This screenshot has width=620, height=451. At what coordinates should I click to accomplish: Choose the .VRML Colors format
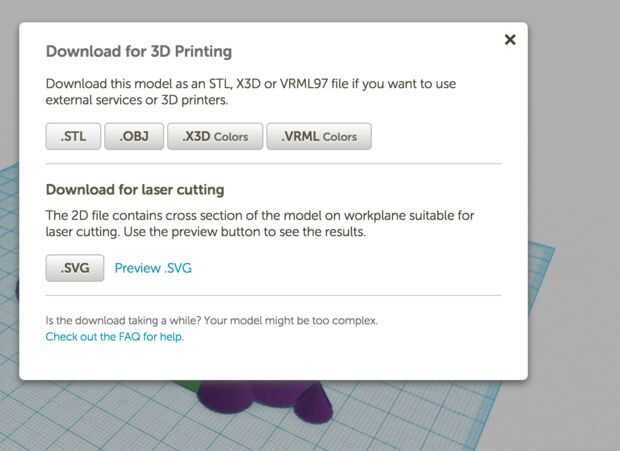(319, 136)
